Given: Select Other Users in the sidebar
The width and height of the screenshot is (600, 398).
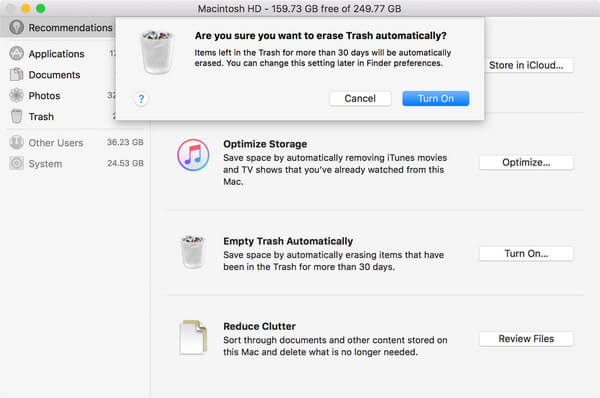Looking at the screenshot, I should click(76, 142).
